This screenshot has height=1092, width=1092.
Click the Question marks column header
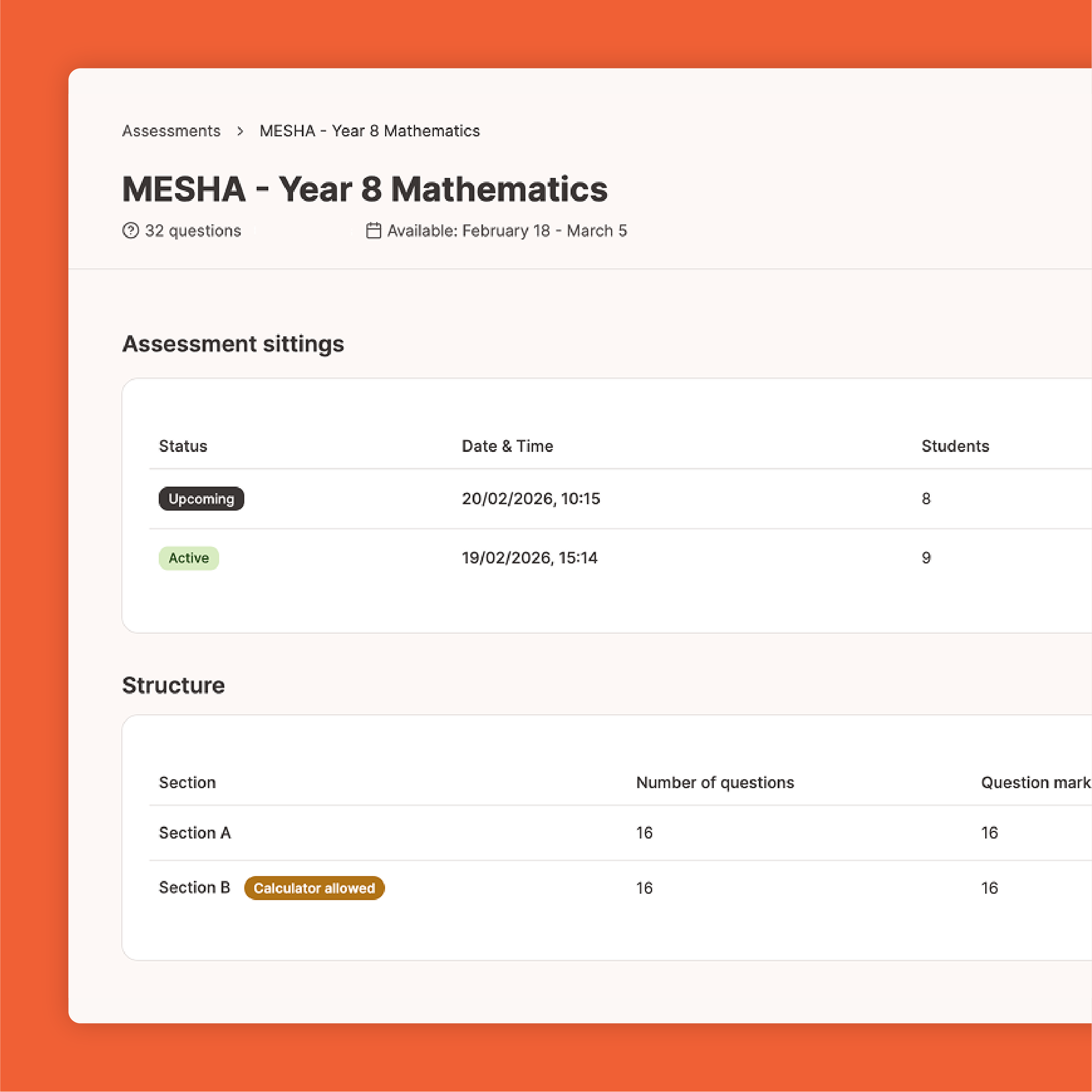[1036, 782]
